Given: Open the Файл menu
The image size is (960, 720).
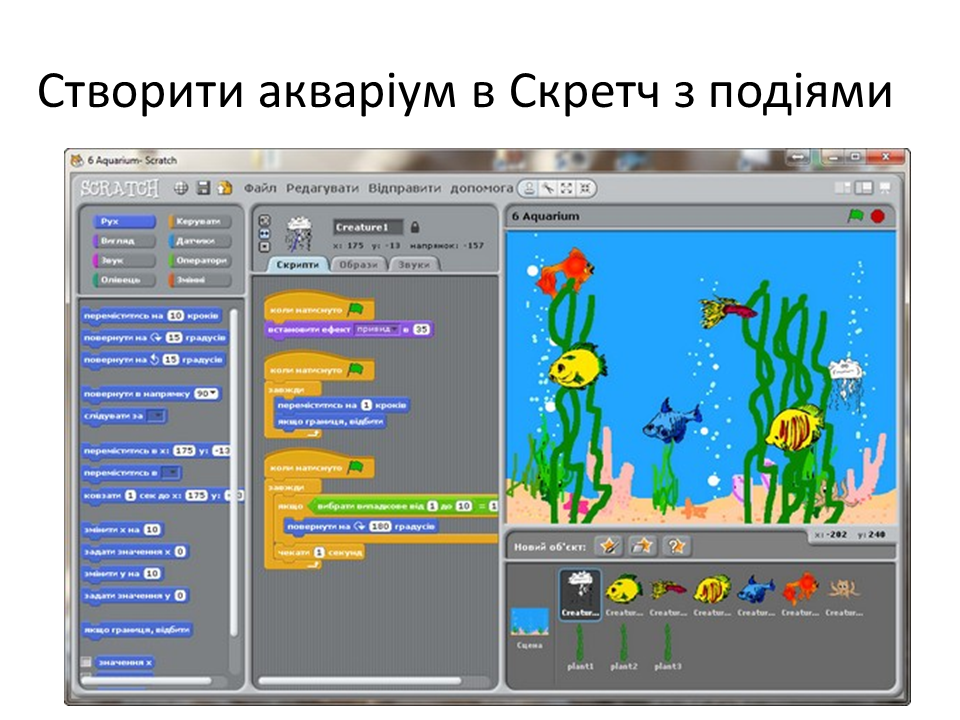Looking at the screenshot, I should 260,188.
